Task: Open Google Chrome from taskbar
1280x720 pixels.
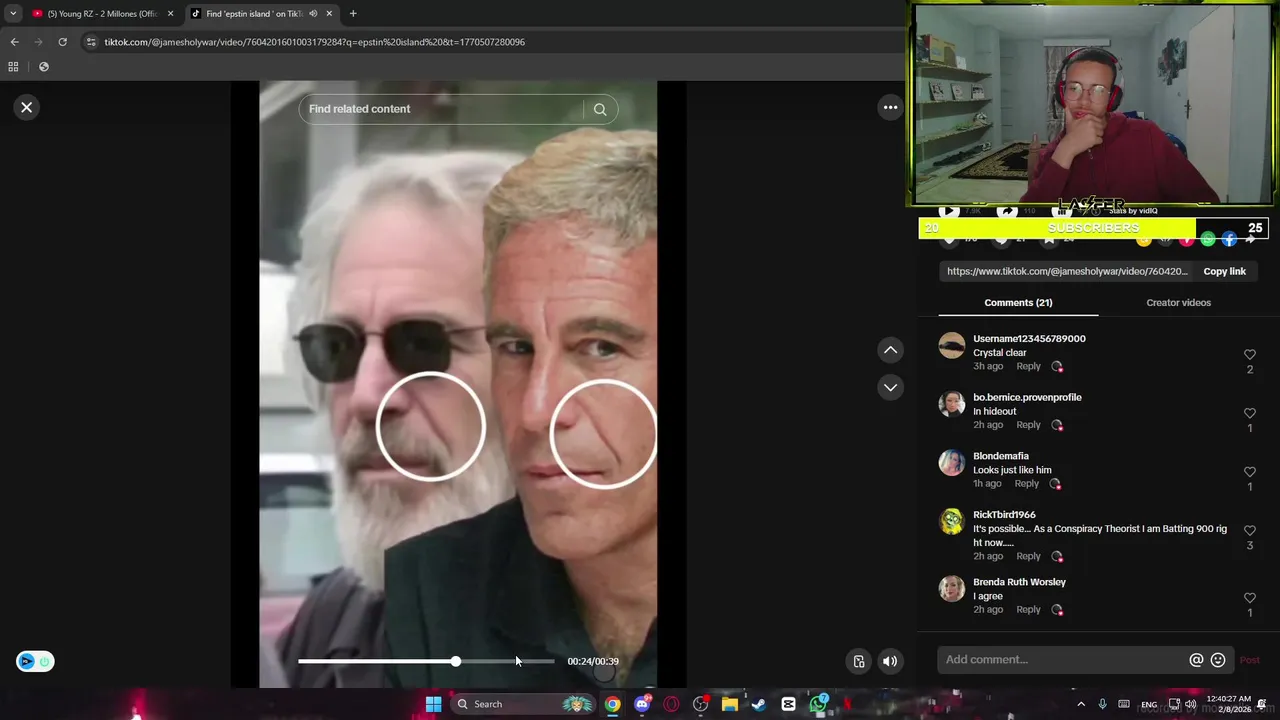Action: coord(612,704)
